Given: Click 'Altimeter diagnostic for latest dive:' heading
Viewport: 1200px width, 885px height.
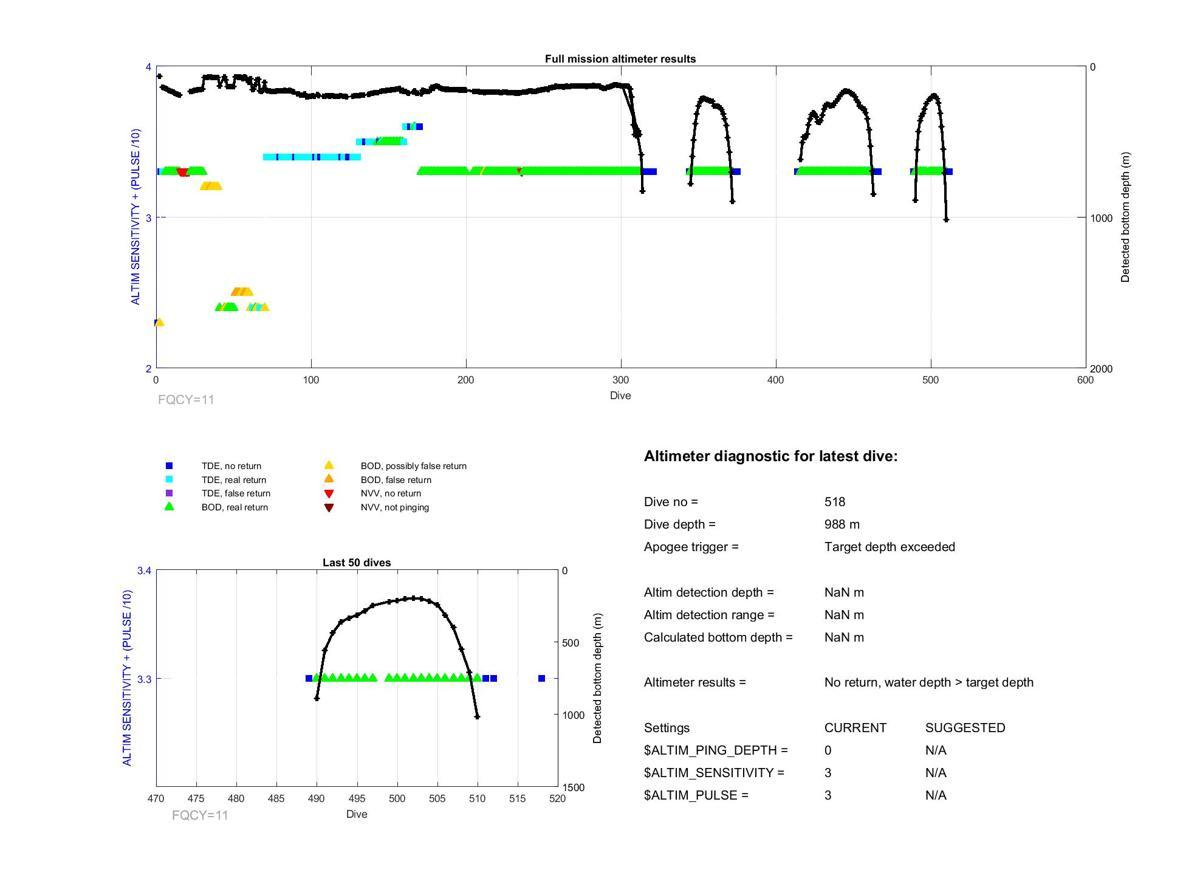Looking at the screenshot, I should [771, 456].
